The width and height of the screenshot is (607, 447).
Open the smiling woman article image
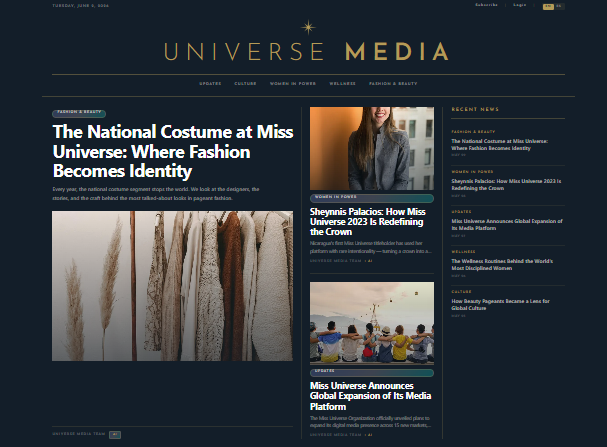click(372, 149)
